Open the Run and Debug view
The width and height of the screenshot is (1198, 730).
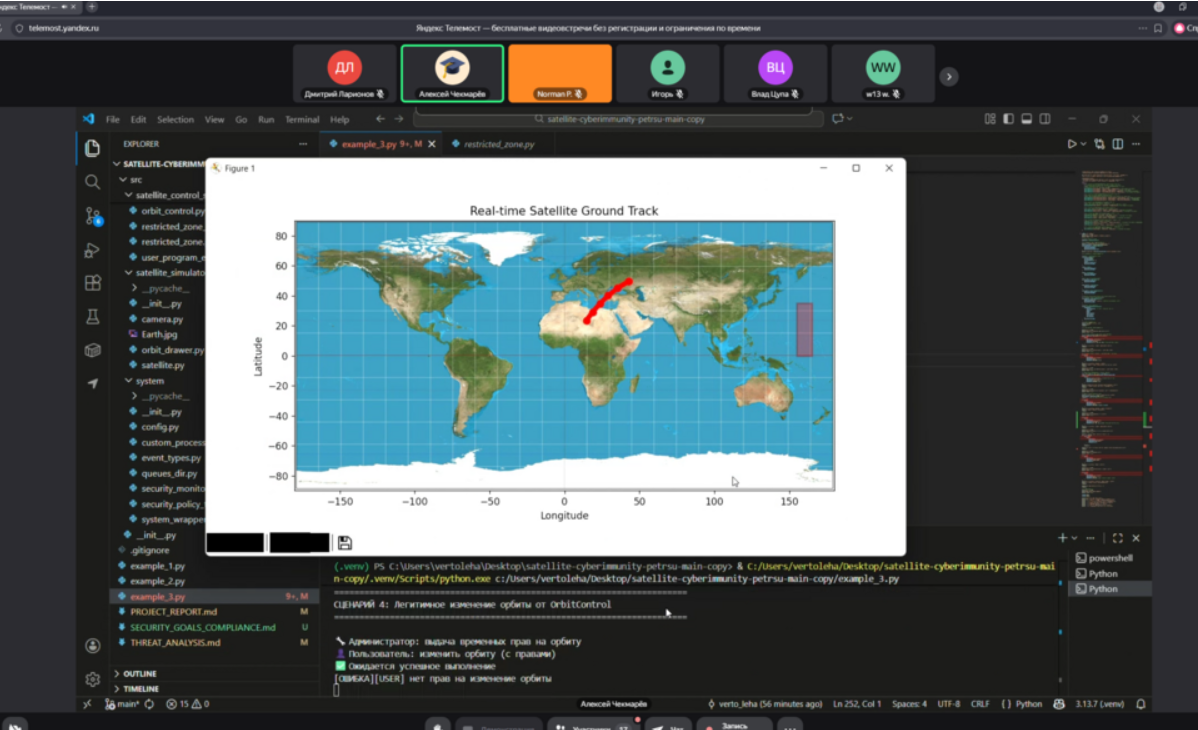pos(92,250)
